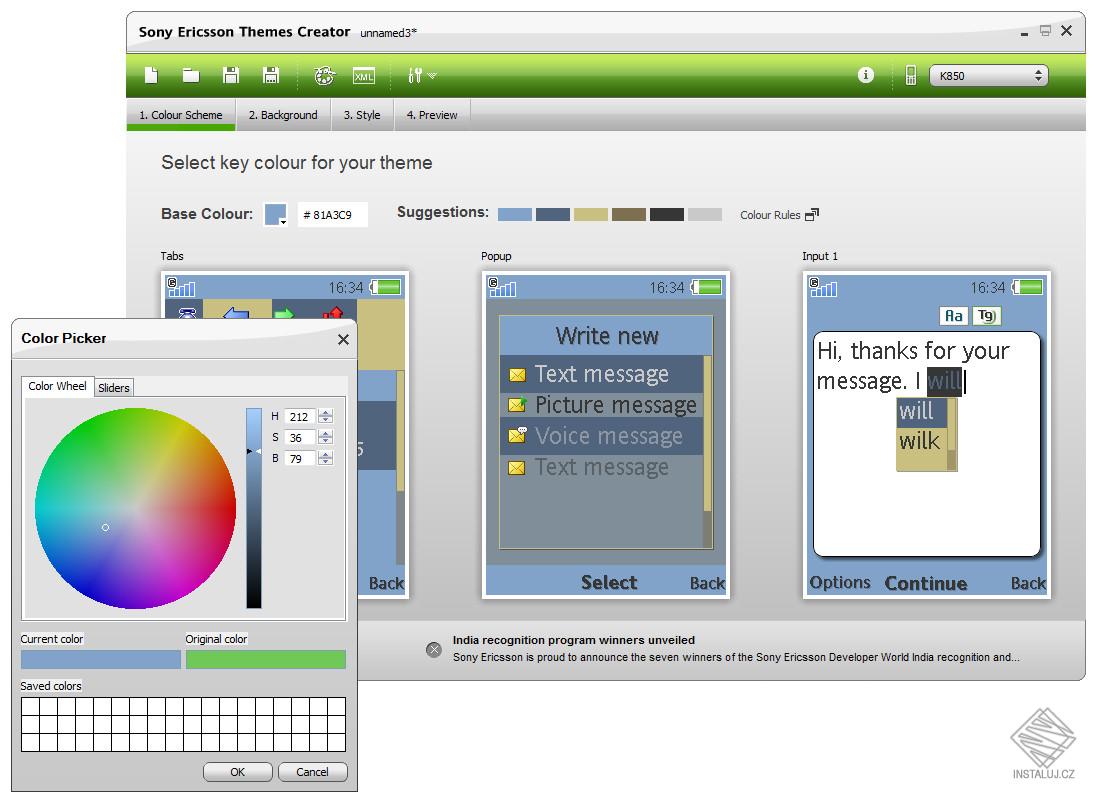Click the Saturation stepper down arrow
1094x801 pixels.
[x=326, y=441]
